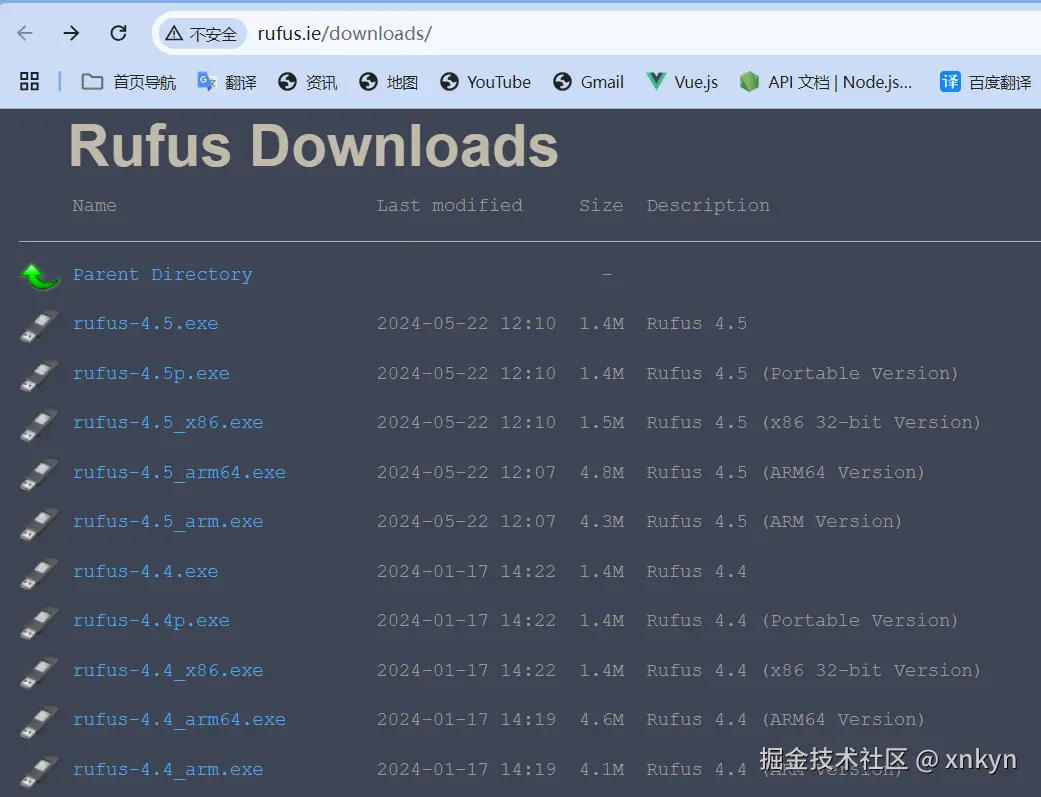Download rufus-4.4_arm64.exe
The image size is (1041, 797).
pyautogui.click(x=179, y=720)
